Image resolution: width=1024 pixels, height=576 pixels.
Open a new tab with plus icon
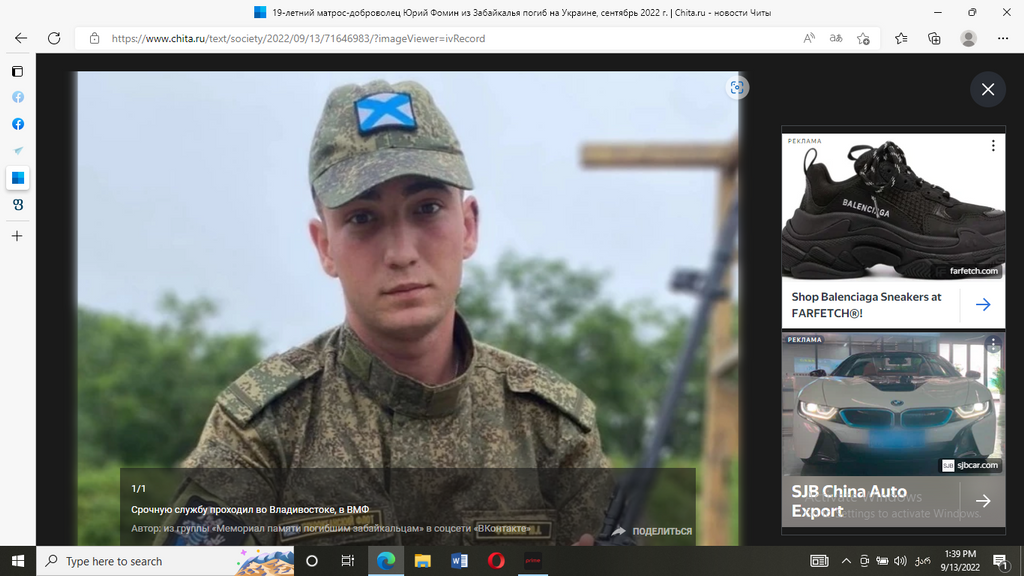coord(18,236)
